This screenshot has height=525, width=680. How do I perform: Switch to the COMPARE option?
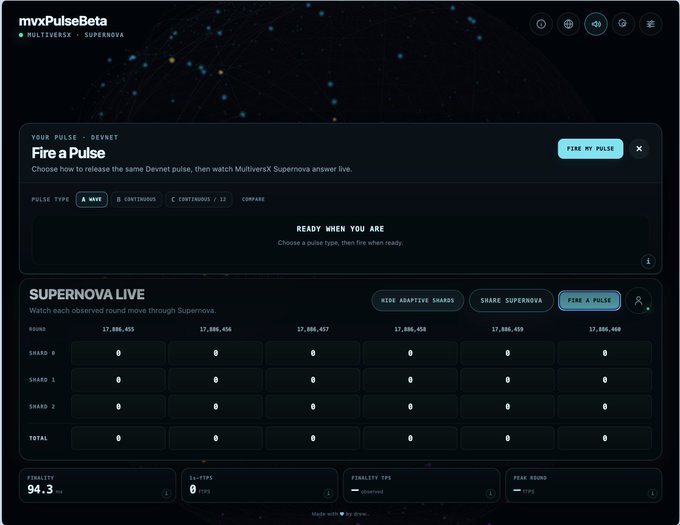pyautogui.click(x=253, y=199)
